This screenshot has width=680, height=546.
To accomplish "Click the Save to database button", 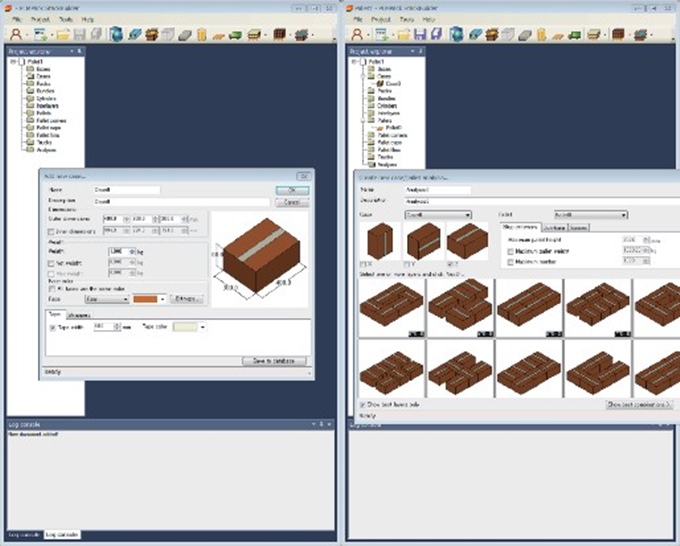I will [276, 360].
